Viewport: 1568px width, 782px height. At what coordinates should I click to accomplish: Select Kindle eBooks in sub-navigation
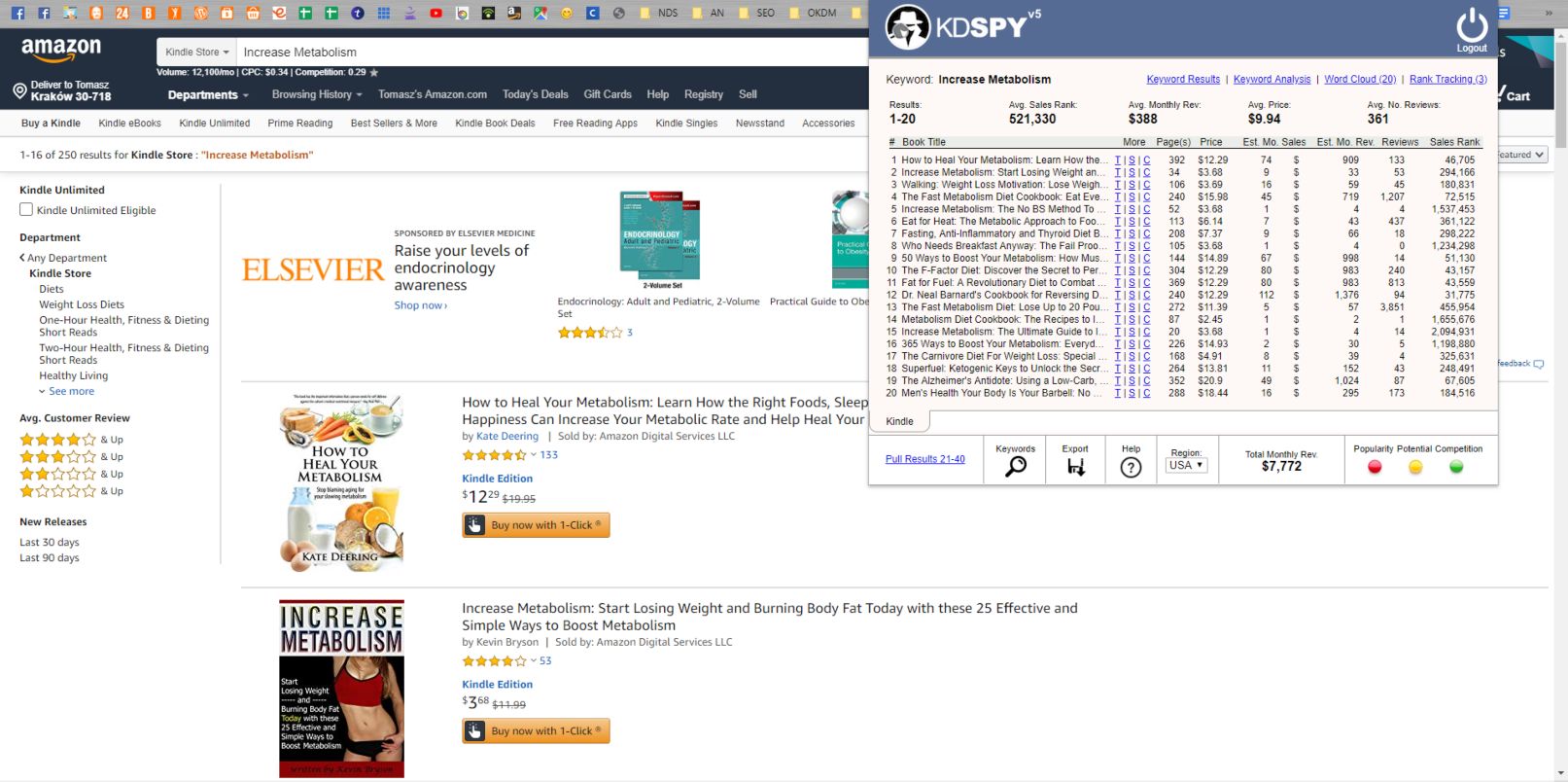[129, 124]
